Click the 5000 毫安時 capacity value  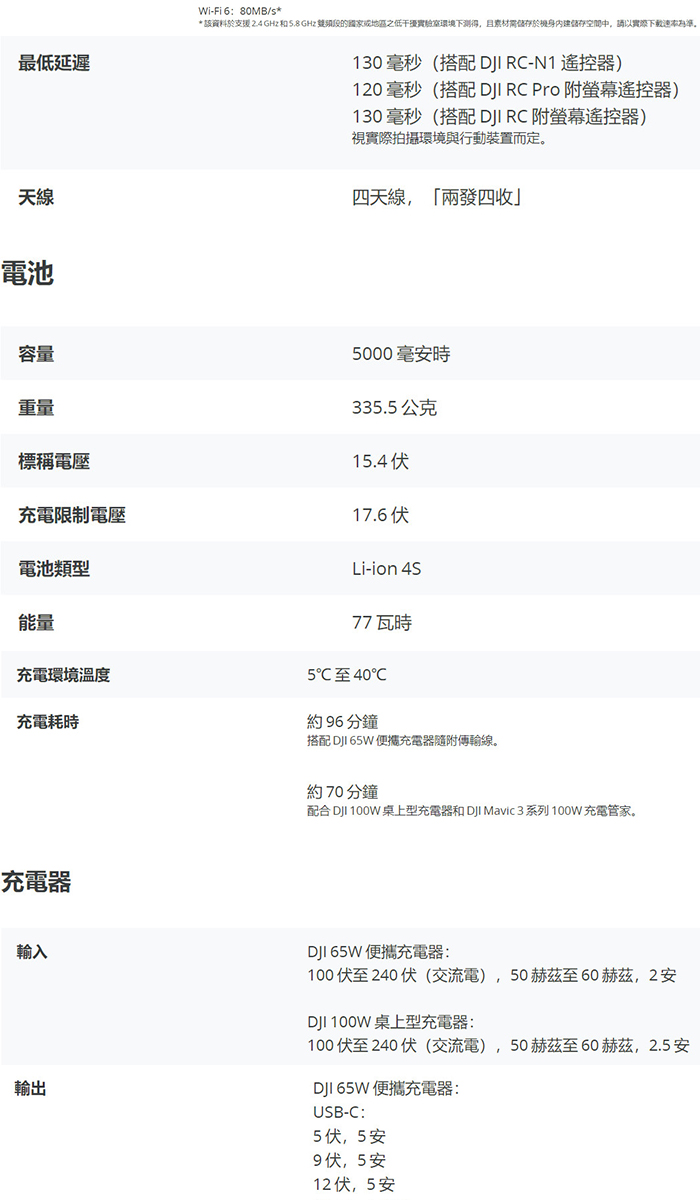(x=401, y=354)
